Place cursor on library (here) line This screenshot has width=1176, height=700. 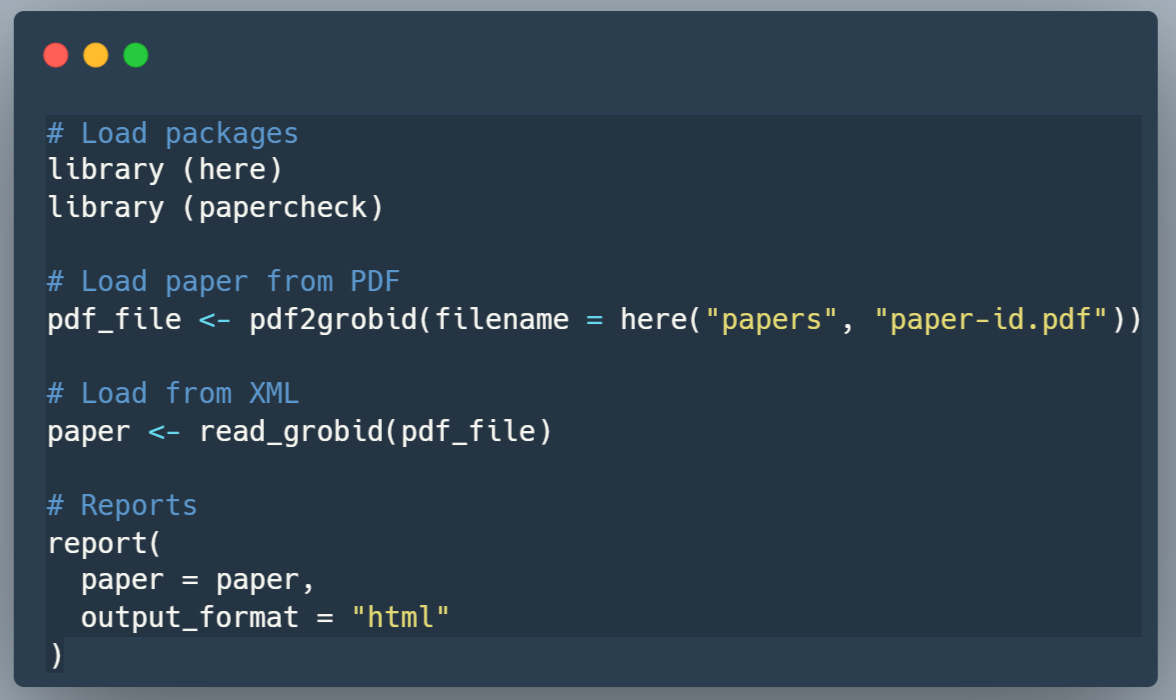coord(165,170)
